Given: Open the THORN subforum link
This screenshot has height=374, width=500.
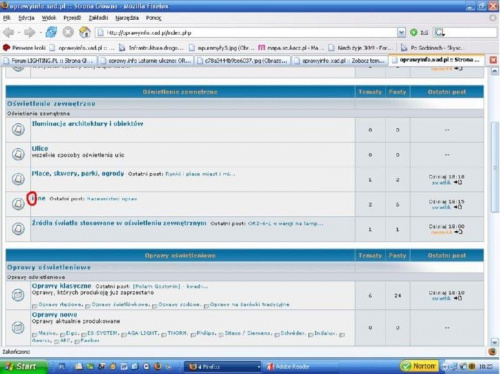Looking at the screenshot, I should (x=177, y=333).
